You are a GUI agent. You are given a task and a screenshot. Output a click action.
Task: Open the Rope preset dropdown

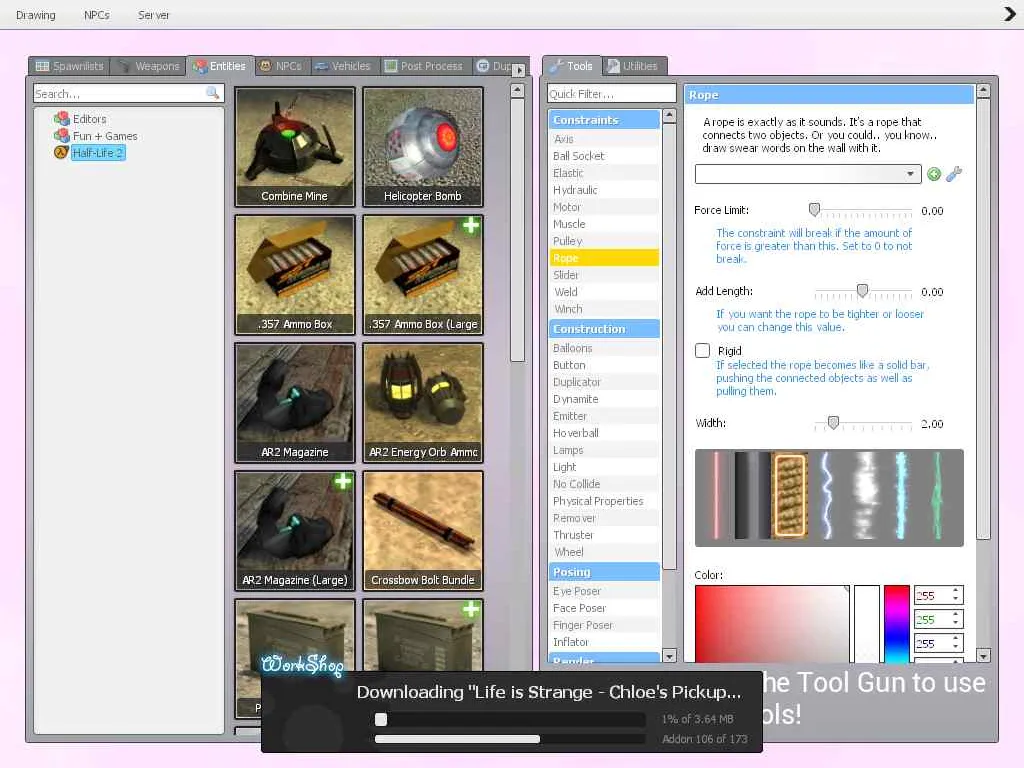click(808, 174)
